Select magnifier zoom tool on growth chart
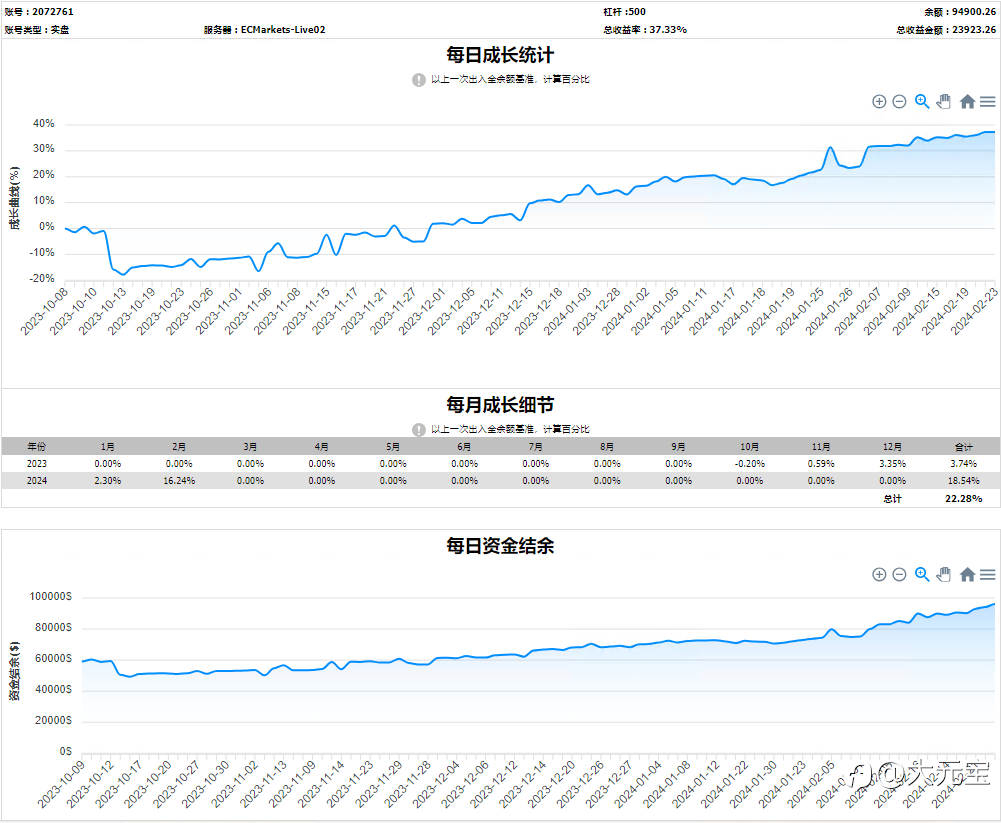The image size is (1001, 823). (922, 102)
